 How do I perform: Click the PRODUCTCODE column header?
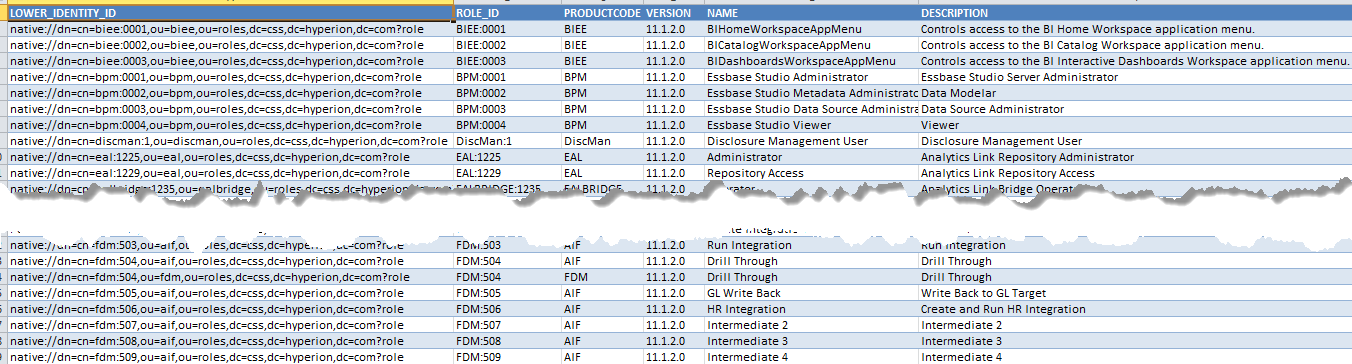tap(602, 14)
